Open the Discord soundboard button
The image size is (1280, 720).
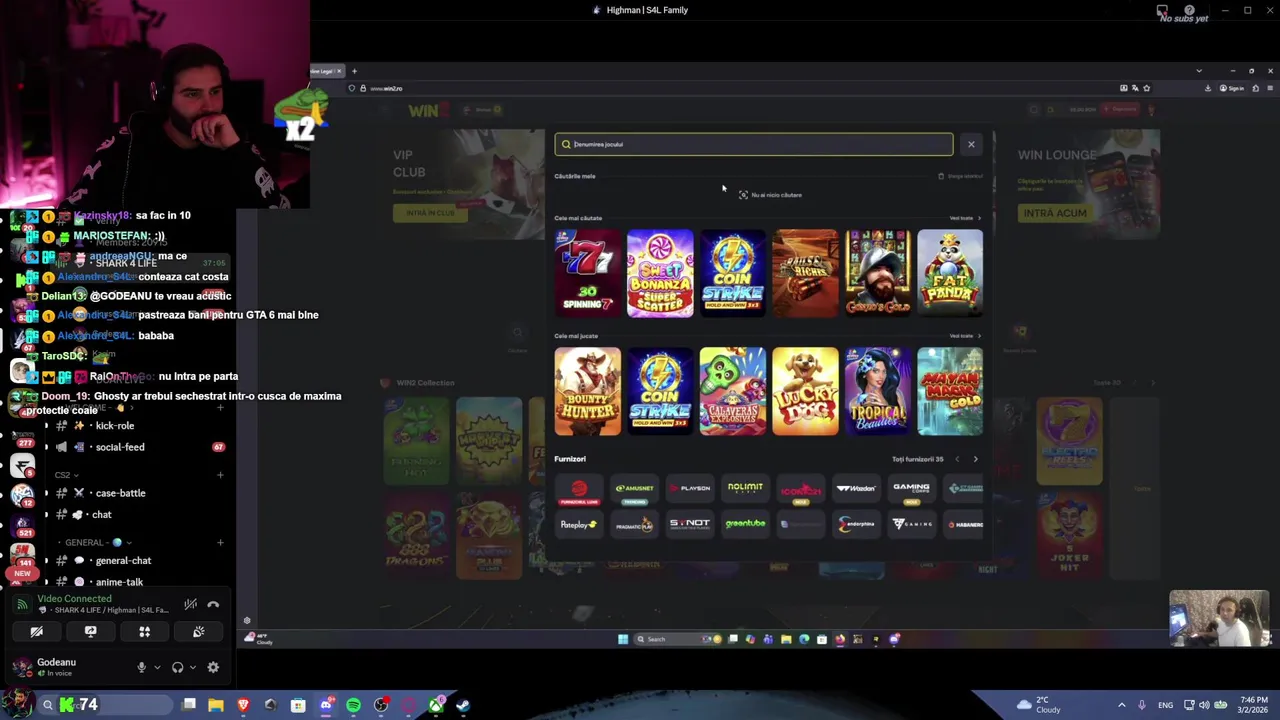click(198, 632)
